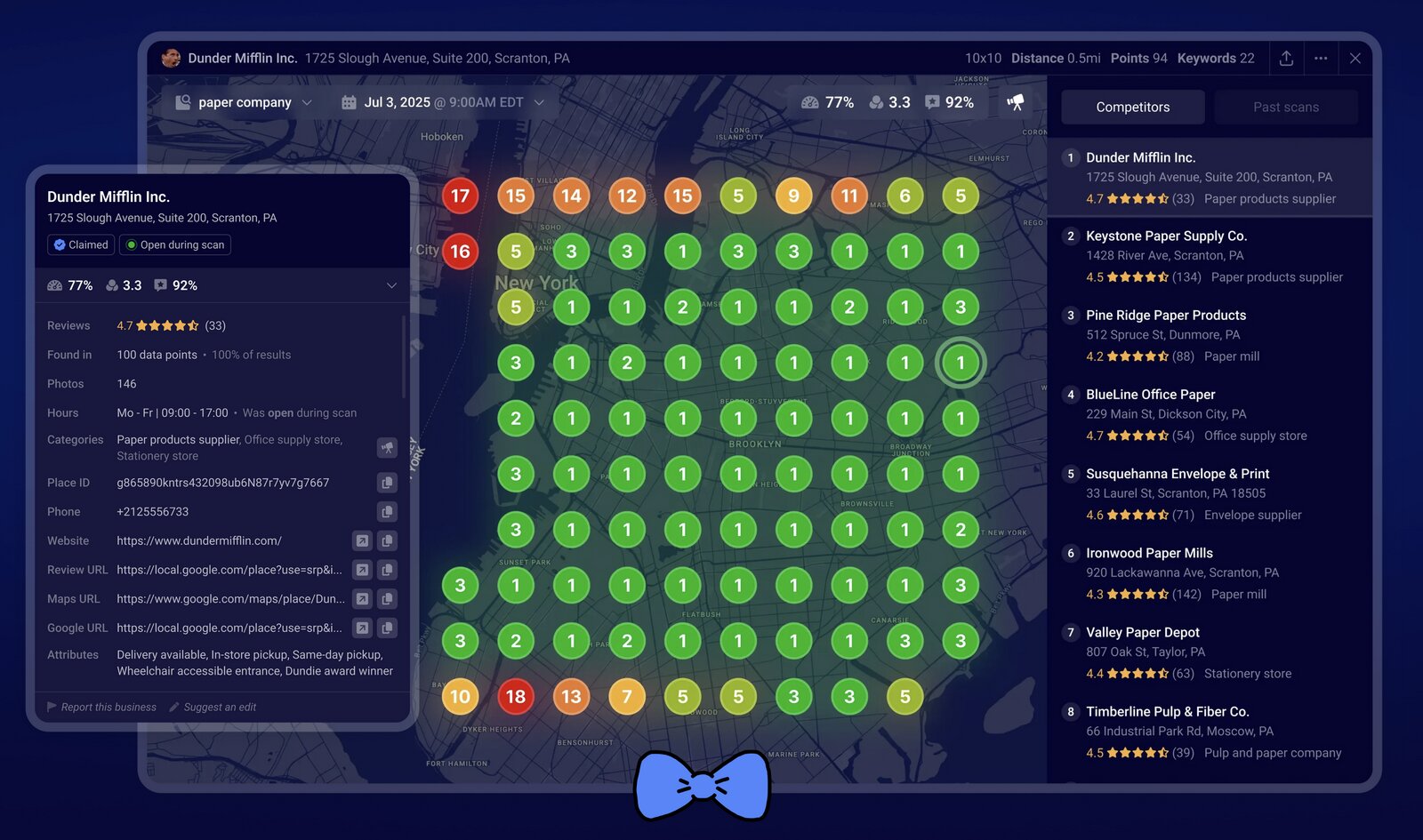Copy the Google URL
The image size is (1423, 840).
point(387,628)
